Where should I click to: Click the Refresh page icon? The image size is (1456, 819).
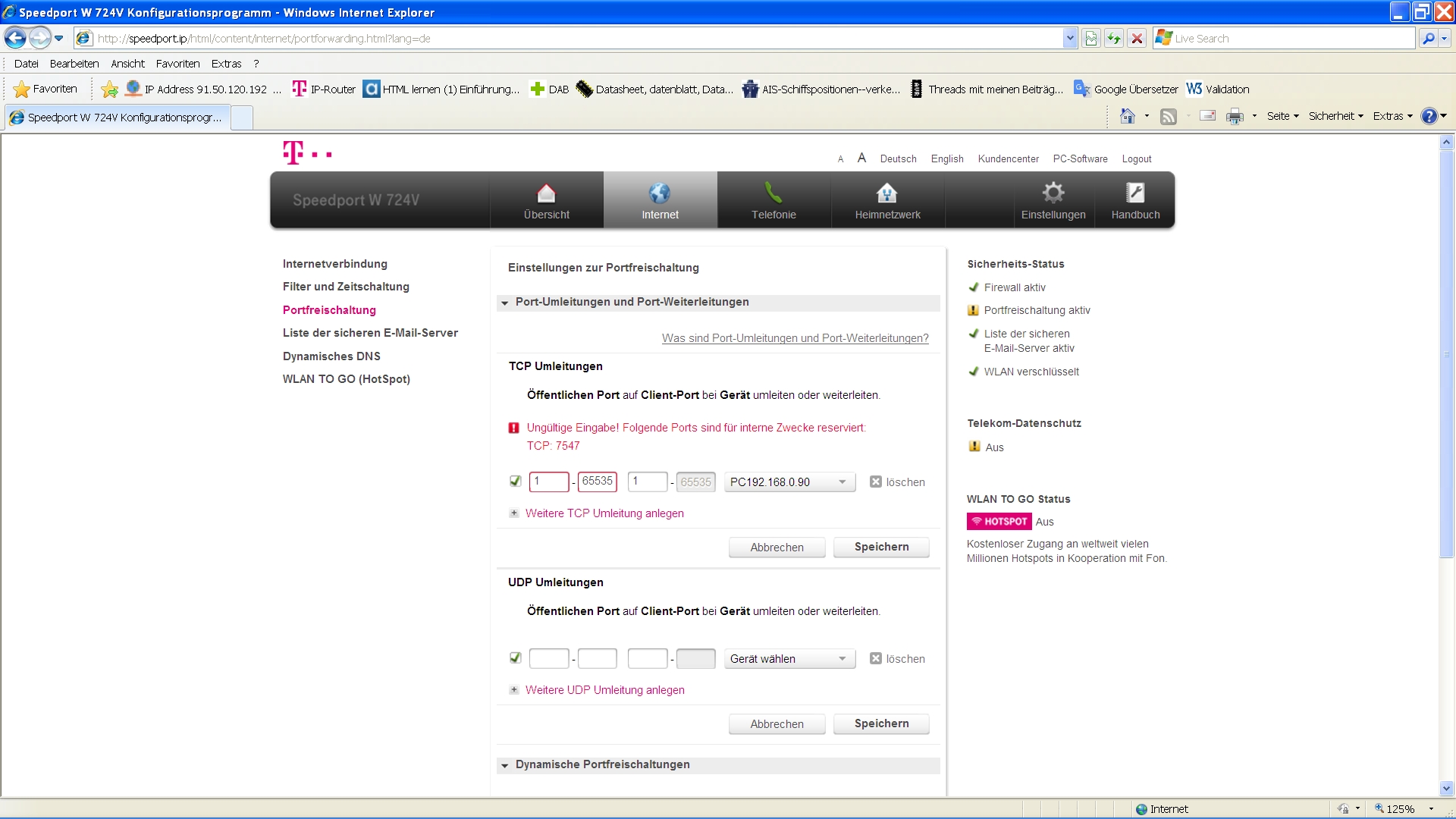point(1114,39)
